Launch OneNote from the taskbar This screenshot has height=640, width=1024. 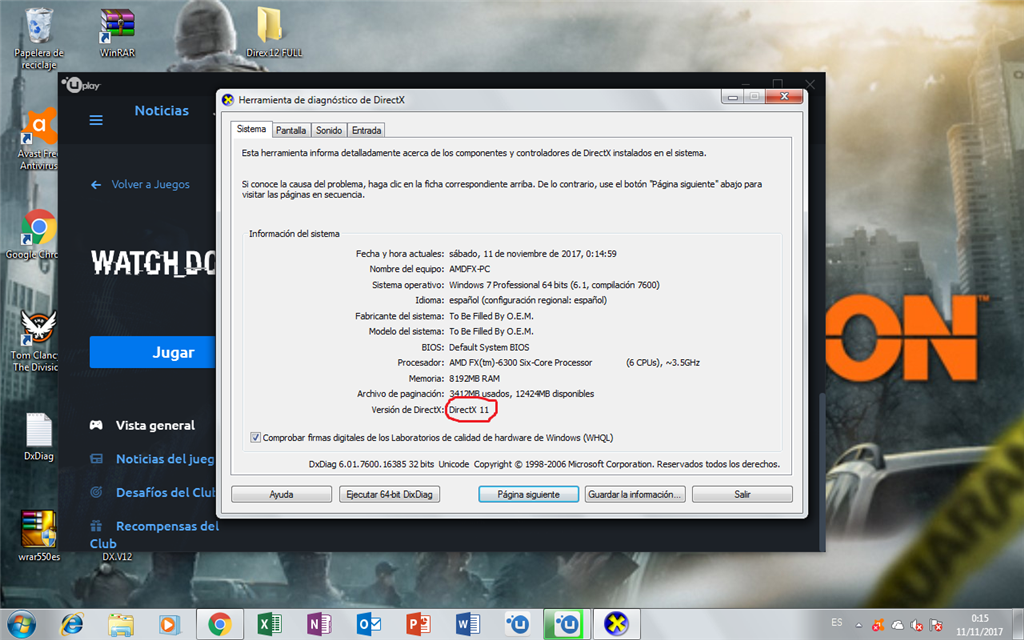pos(319,625)
